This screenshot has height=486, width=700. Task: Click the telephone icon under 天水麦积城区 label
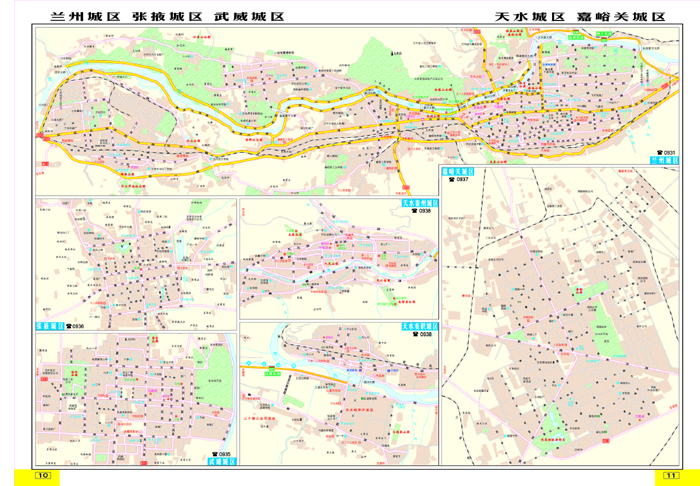(x=414, y=334)
